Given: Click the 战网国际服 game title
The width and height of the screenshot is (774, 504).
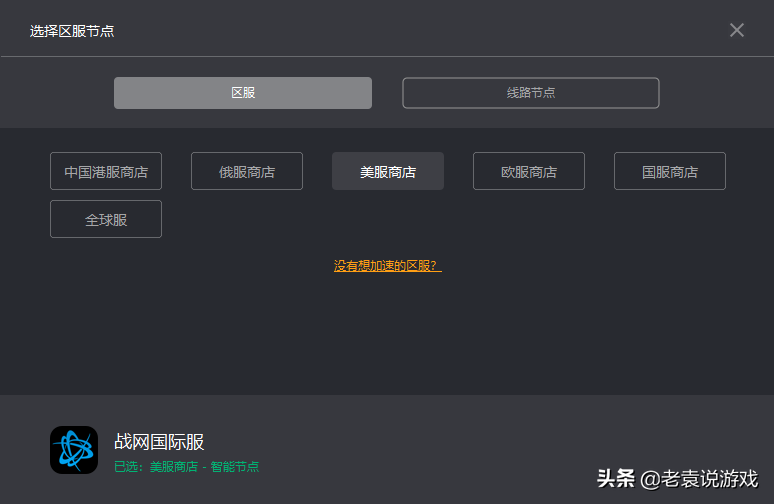Looking at the screenshot, I should coord(159,442).
